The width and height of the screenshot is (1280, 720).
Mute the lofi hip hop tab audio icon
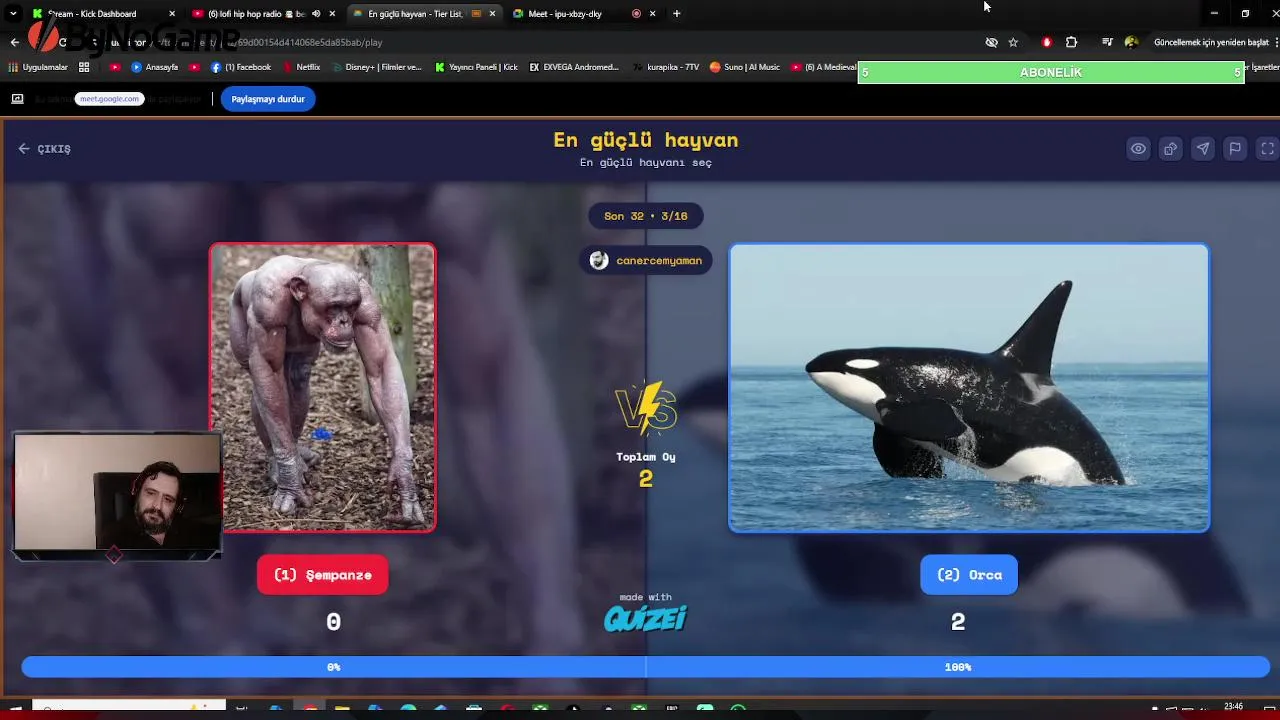click(x=316, y=14)
